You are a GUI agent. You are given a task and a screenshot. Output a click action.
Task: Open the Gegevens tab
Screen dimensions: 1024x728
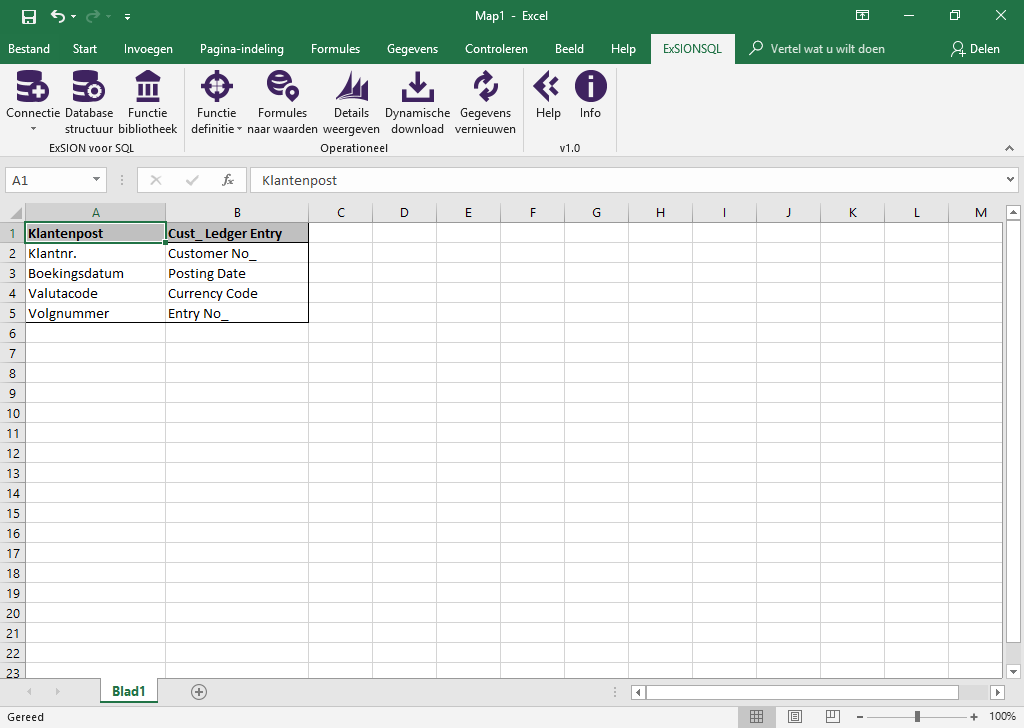coord(412,49)
